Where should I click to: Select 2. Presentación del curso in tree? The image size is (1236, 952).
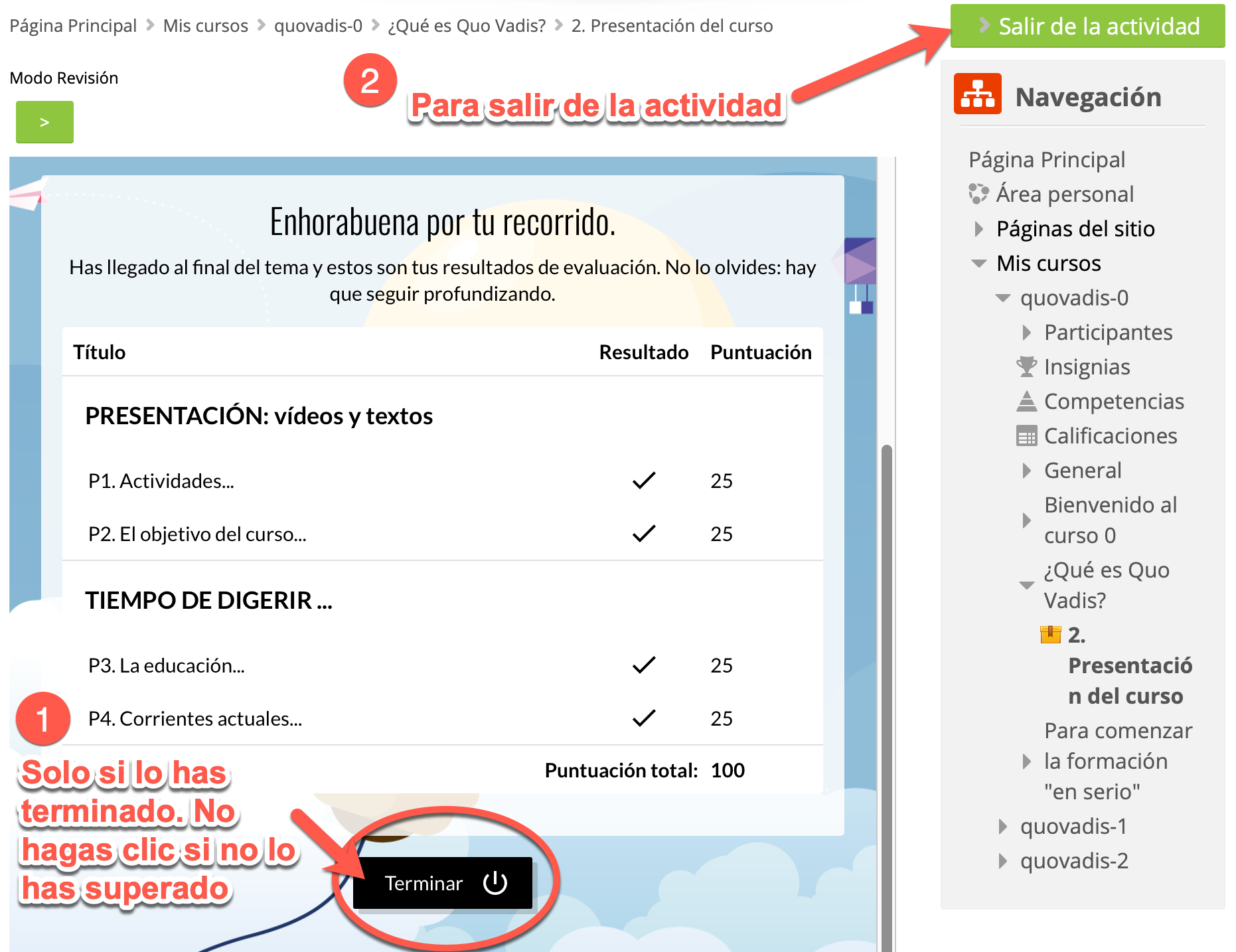1130,666
